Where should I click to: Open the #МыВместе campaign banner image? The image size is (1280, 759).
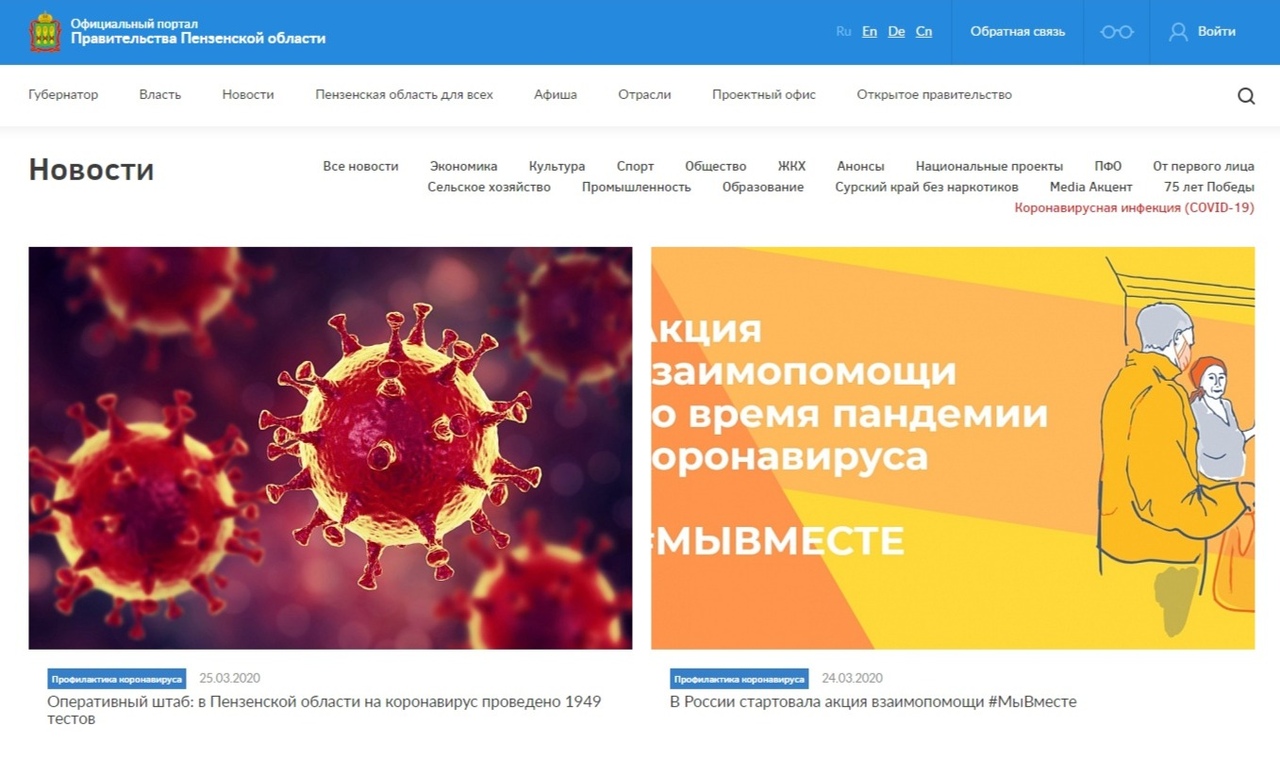(952, 448)
